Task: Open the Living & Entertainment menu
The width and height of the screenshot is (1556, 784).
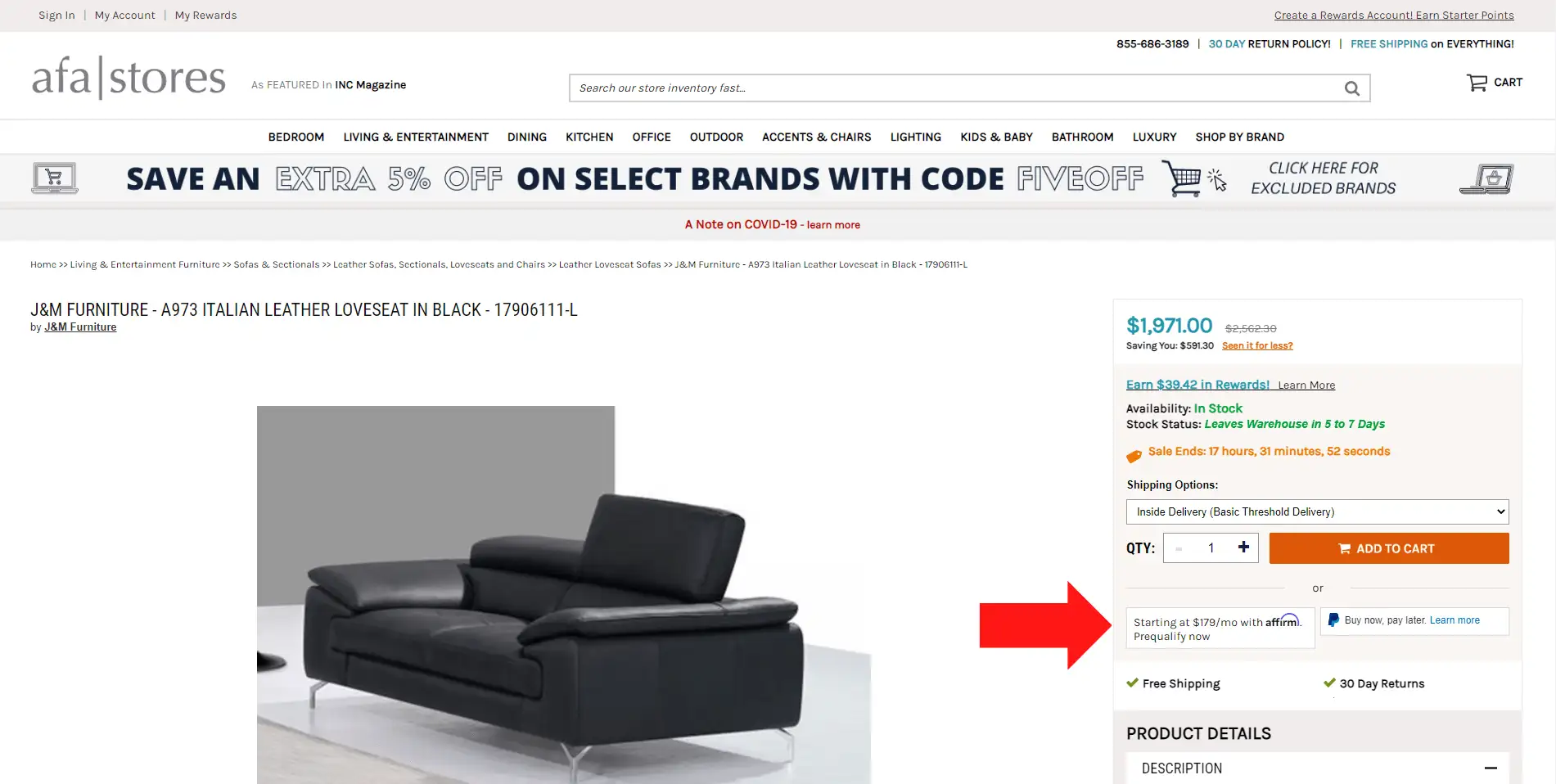Action: pyautogui.click(x=416, y=137)
